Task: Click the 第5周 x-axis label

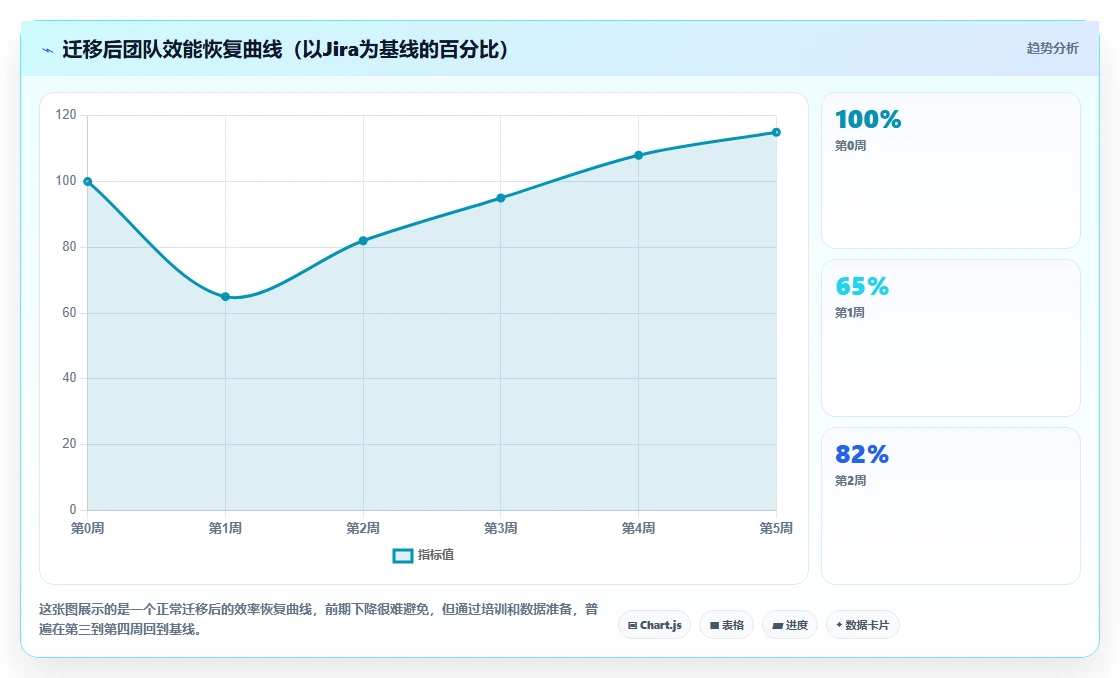Action: coord(776,528)
